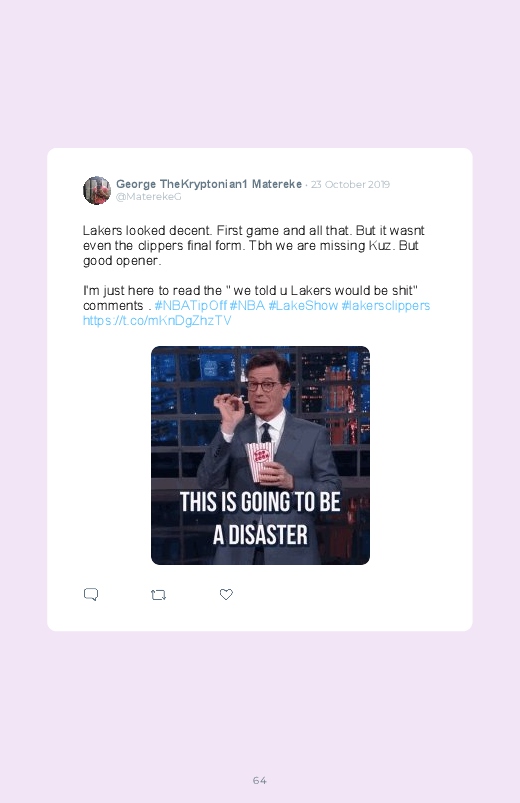Click the popcorn box in the GIF

pos(259,461)
